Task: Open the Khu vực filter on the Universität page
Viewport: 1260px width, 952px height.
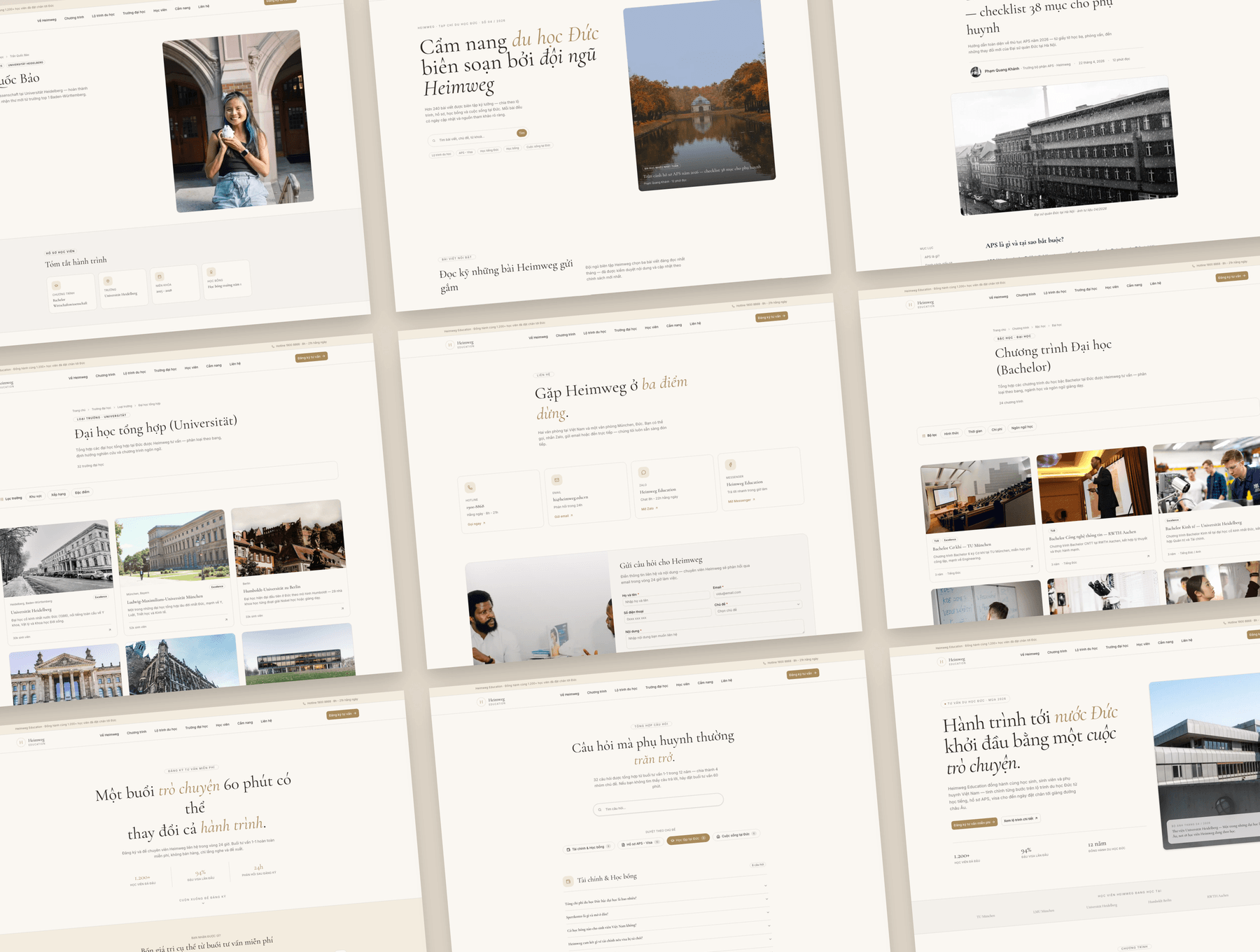Action: 36,496
